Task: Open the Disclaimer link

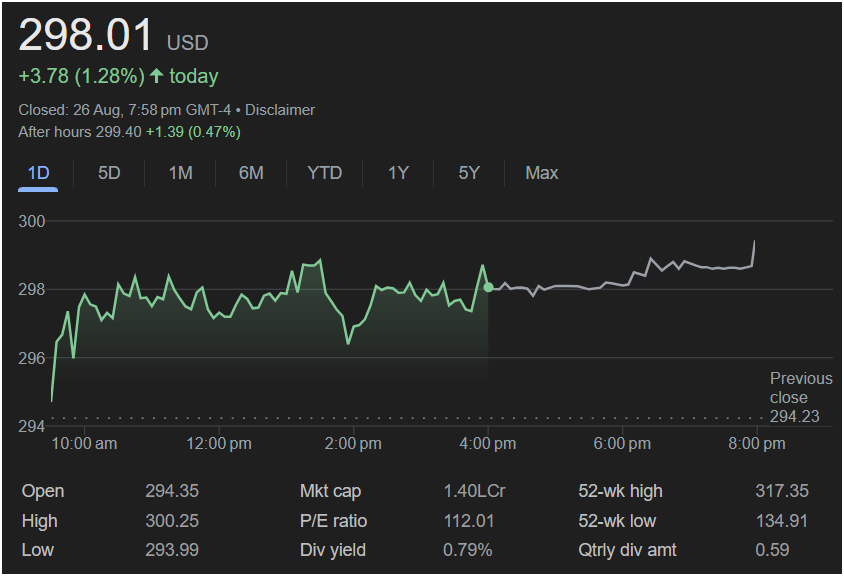Action: click(x=280, y=110)
